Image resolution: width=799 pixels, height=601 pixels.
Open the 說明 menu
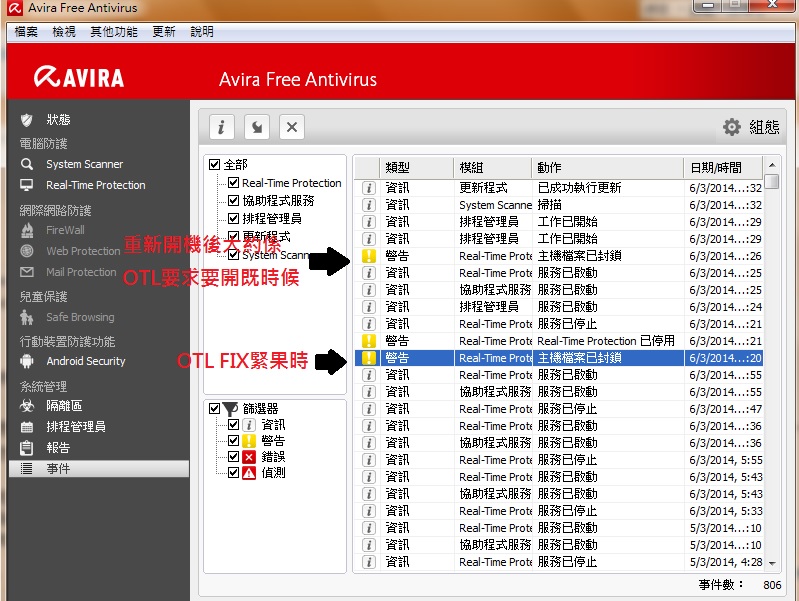click(202, 32)
